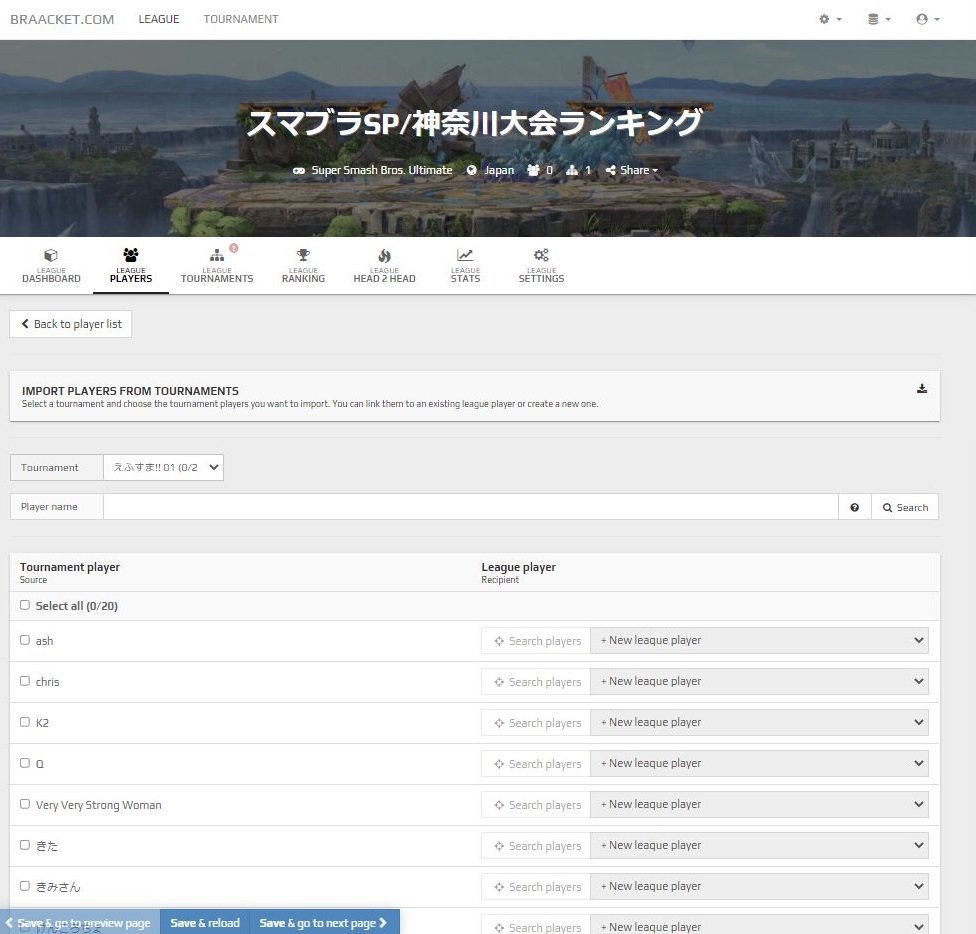The width and height of the screenshot is (976, 934).
Task: Open League Ranking tab
Action: point(303,266)
